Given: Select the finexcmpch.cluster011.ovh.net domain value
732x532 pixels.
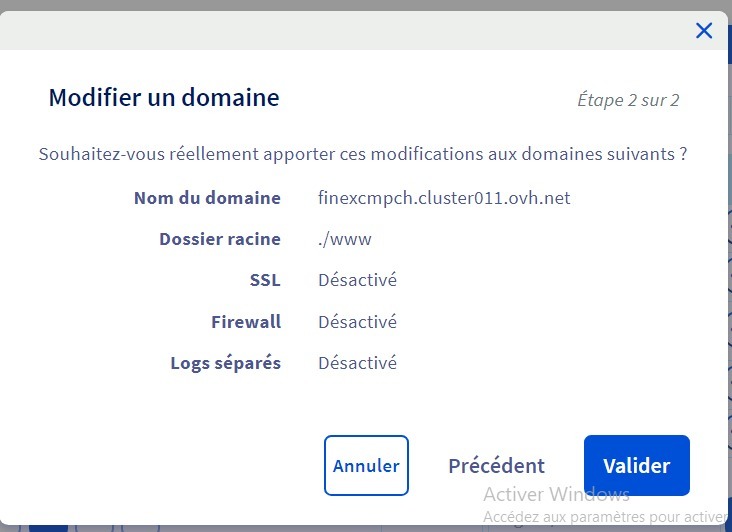Looking at the screenshot, I should [x=444, y=198].
